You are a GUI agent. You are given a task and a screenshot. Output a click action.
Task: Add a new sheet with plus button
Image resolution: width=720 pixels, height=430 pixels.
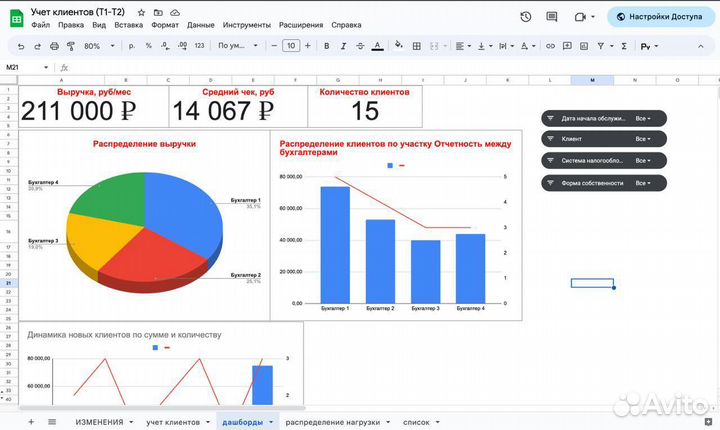(x=30, y=422)
